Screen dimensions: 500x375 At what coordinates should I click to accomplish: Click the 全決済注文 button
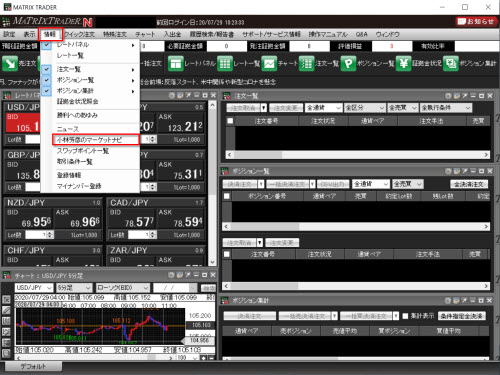pyautogui.click(x=469, y=184)
